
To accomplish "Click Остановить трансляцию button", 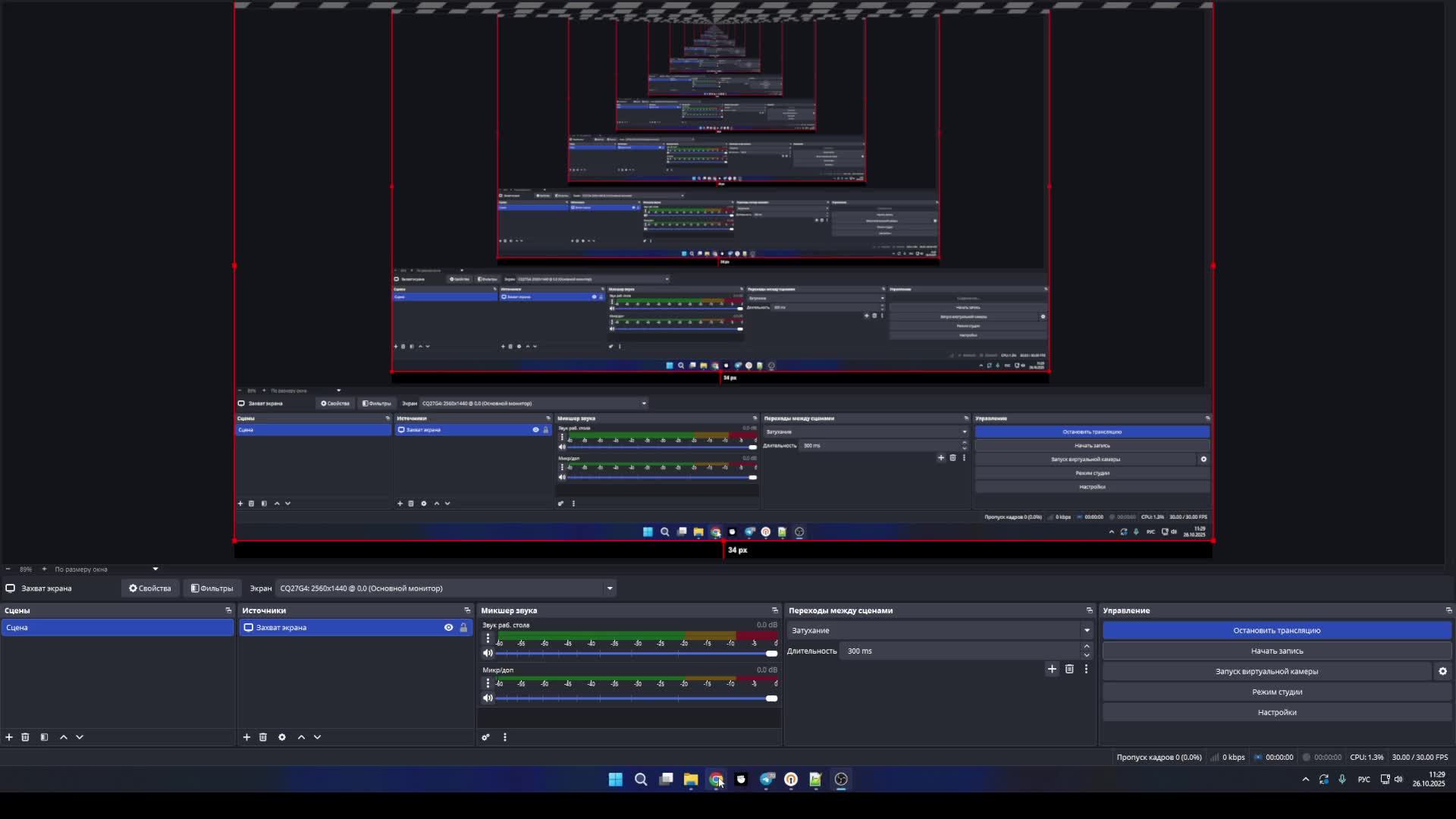I will [1277, 630].
